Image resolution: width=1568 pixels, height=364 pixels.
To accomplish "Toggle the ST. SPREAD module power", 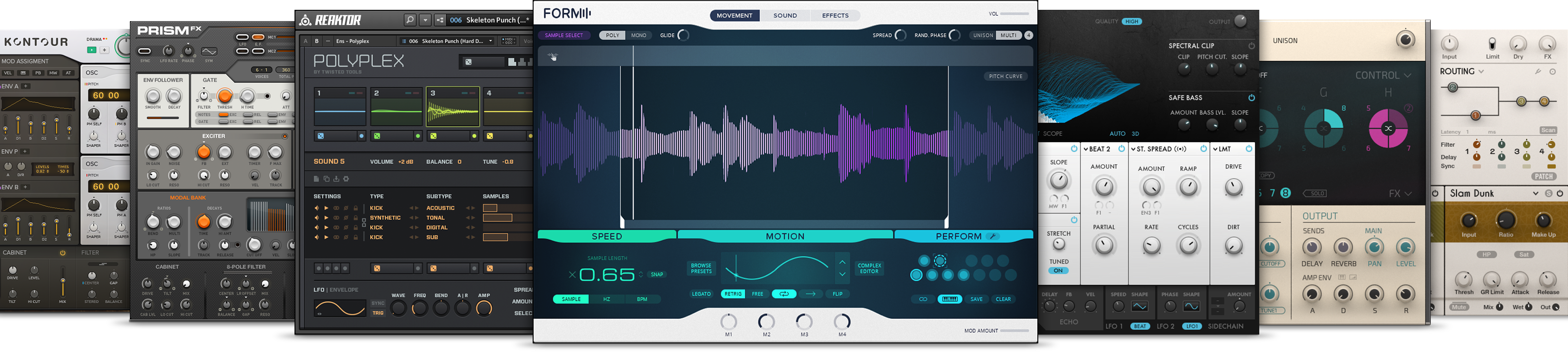I will [x=1203, y=149].
